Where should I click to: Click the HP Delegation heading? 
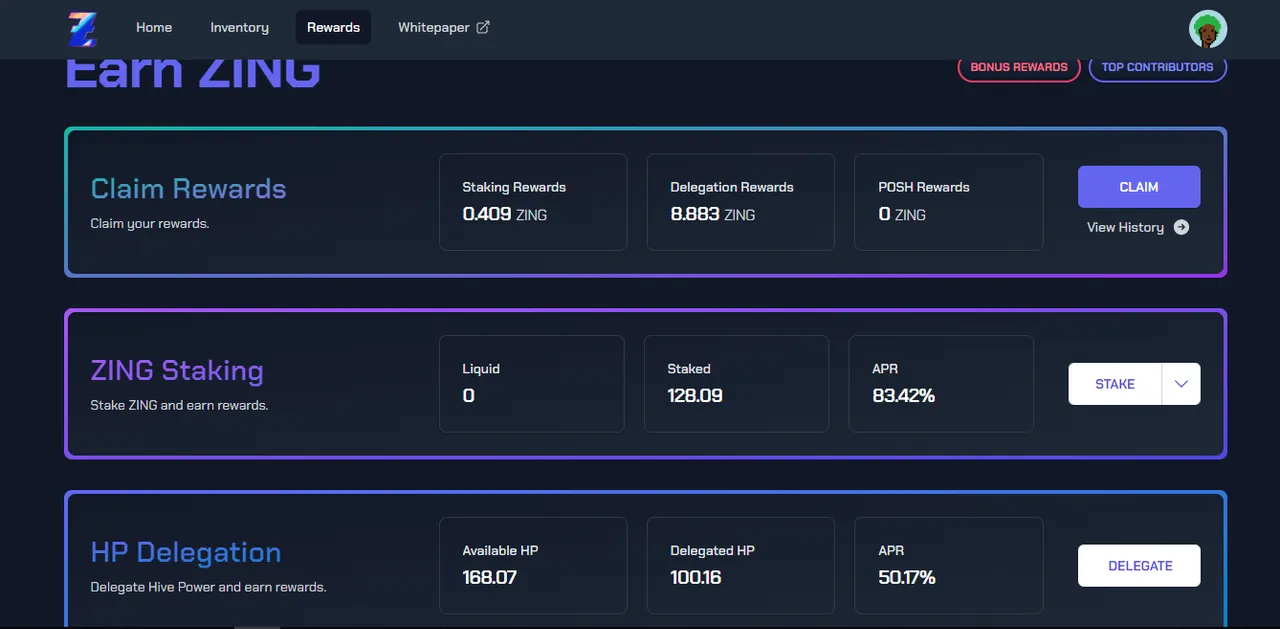pyautogui.click(x=186, y=553)
